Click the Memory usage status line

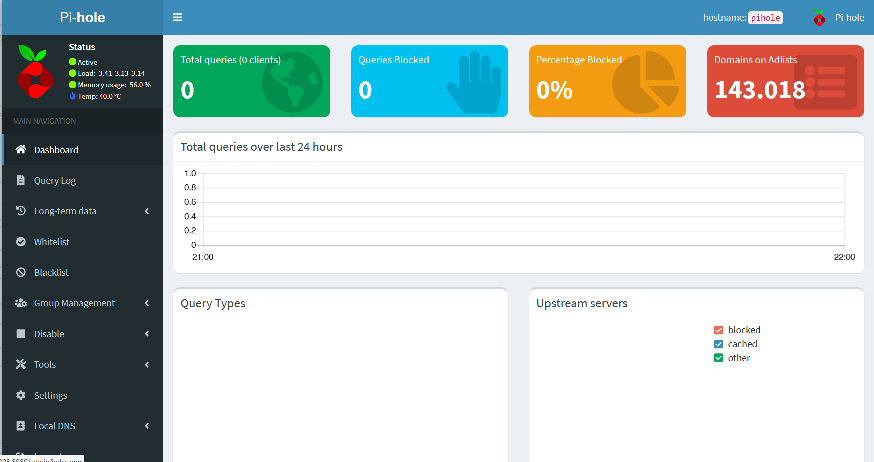click(110, 85)
